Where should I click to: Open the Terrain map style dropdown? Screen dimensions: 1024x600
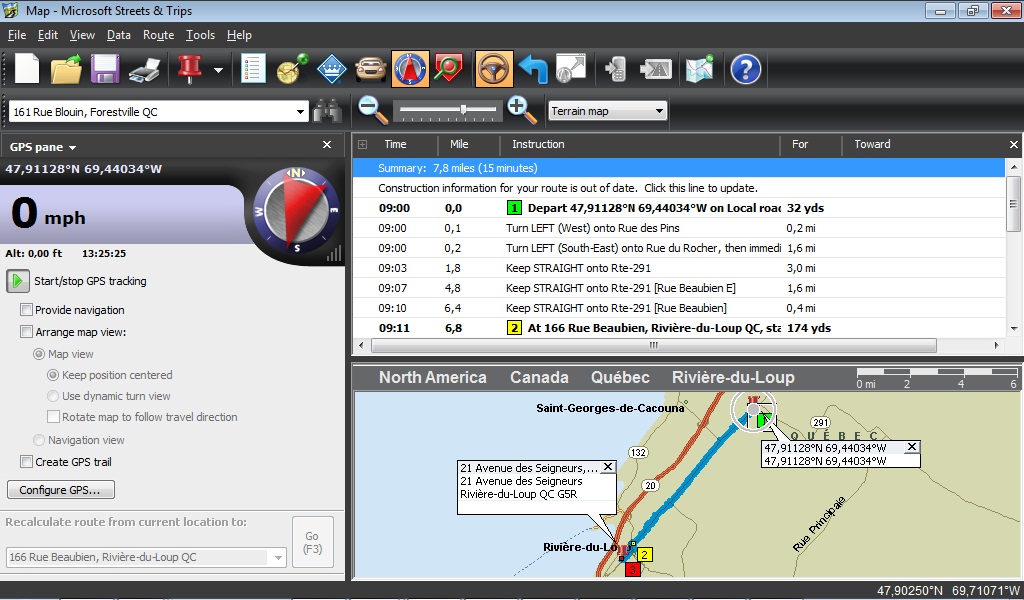point(607,111)
